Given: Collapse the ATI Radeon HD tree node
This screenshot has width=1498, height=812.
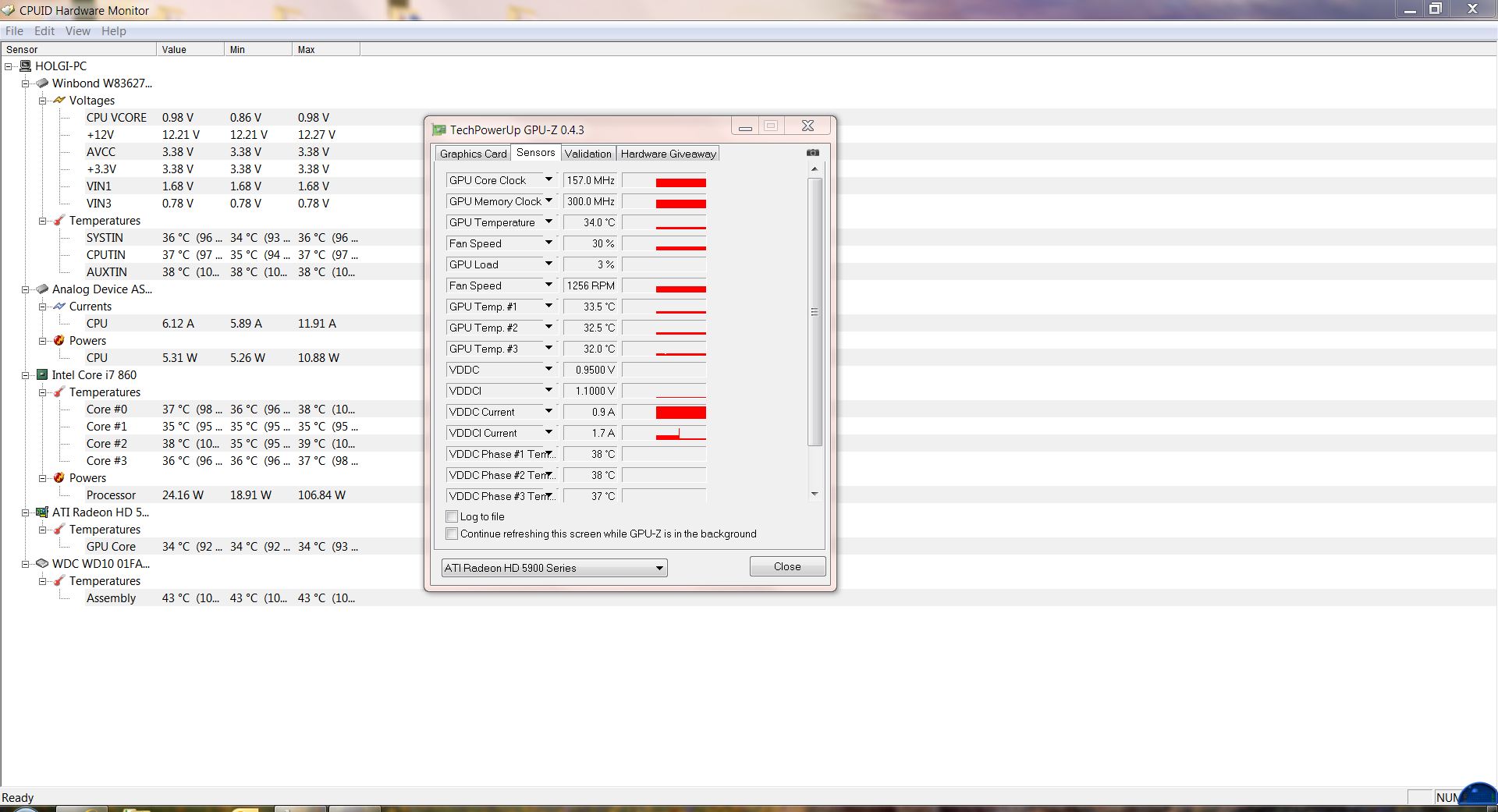Looking at the screenshot, I should pos(25,512).
